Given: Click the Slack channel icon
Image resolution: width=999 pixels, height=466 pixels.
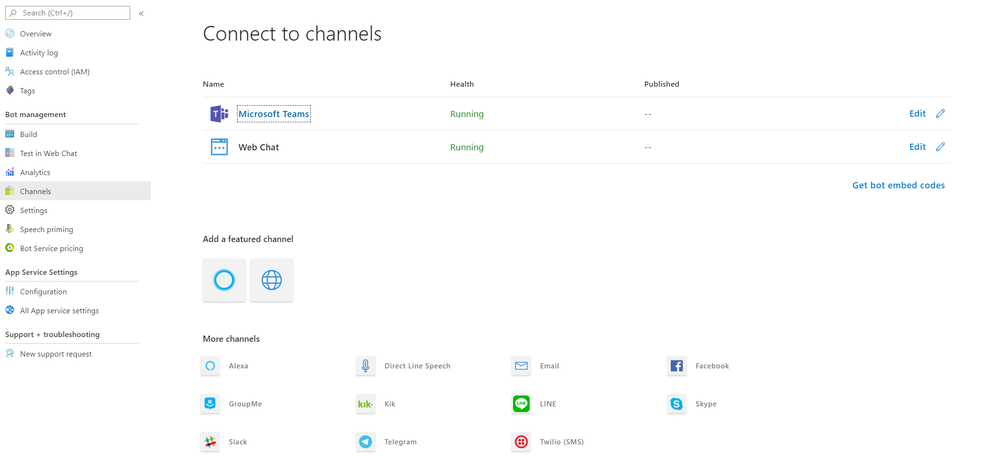Looking at the screenshot, I should click(210, 442).
